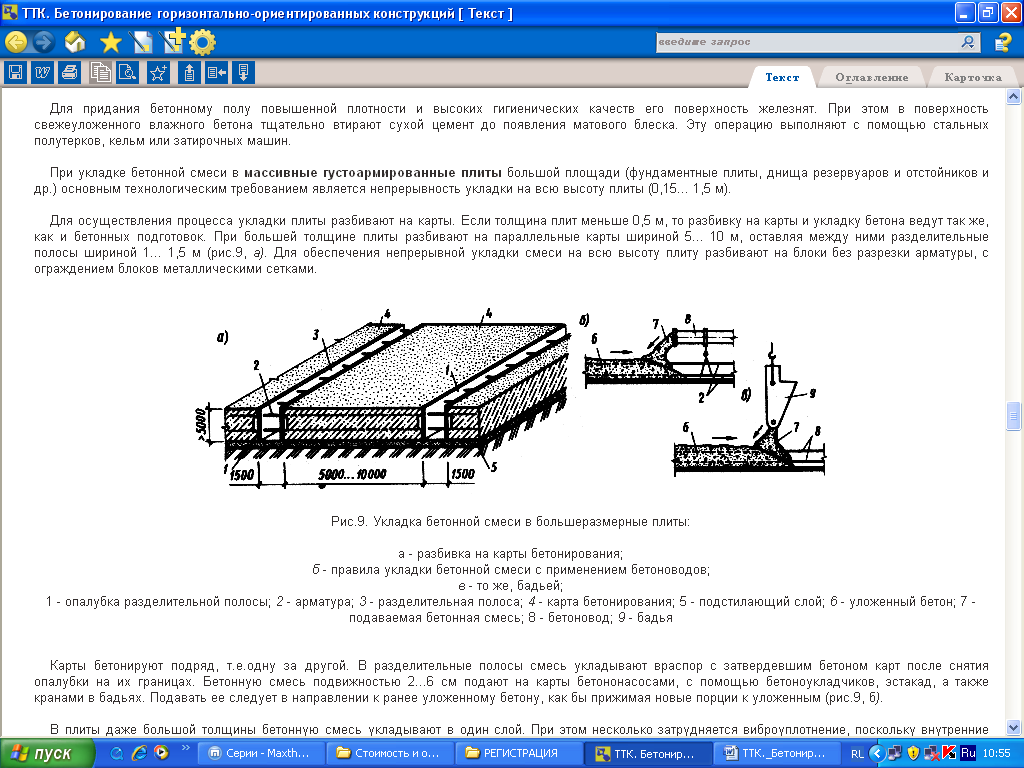1024x768 pixels.
Task: Open the РЕГИСТРАЦИЯ taskbar folder
Action: [518, 753]
